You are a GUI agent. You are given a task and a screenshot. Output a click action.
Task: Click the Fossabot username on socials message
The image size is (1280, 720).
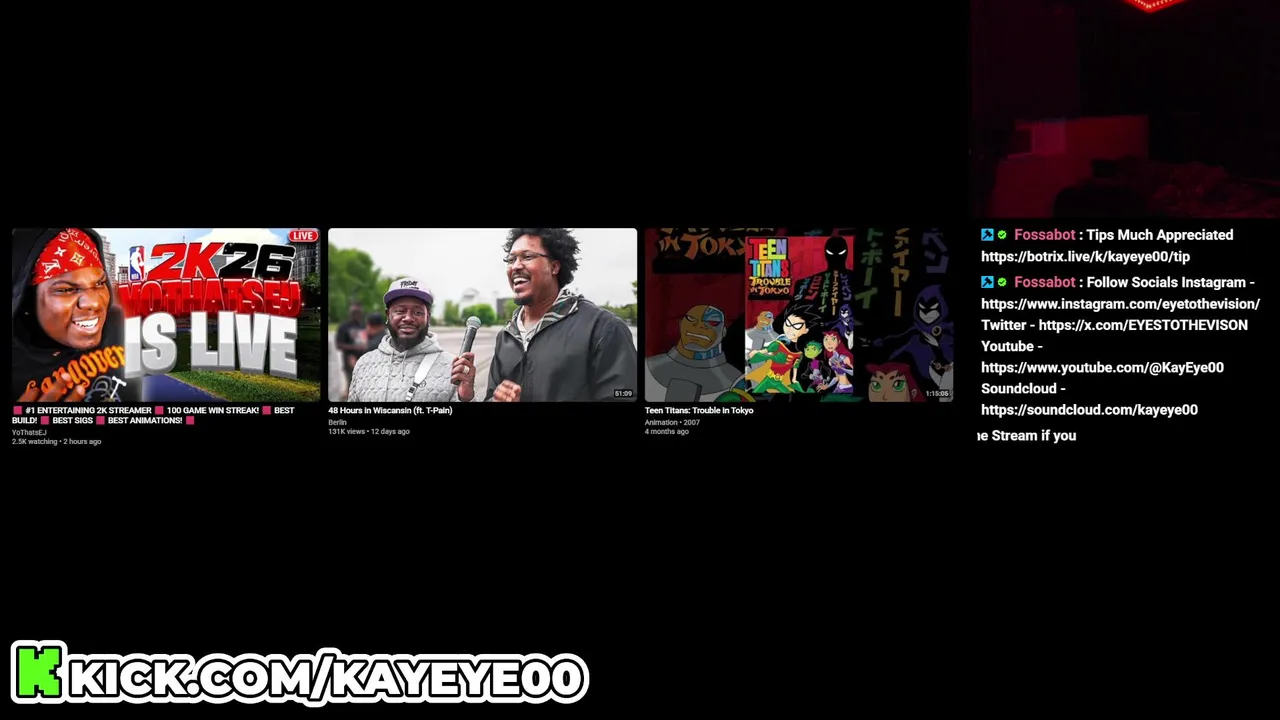[1044, 282]
